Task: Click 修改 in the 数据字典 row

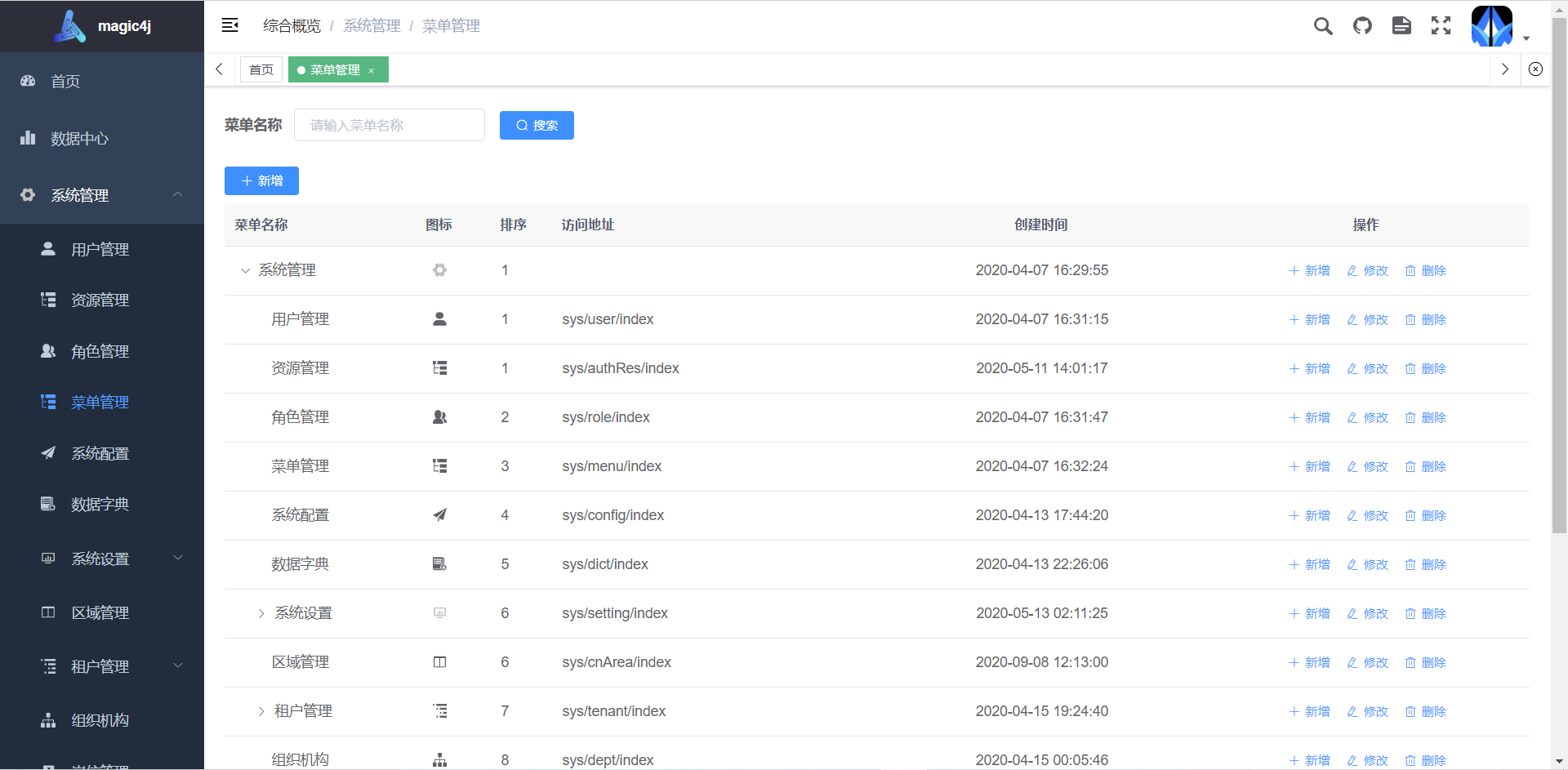Action: pyautogui.click(x=1368, y=564)
